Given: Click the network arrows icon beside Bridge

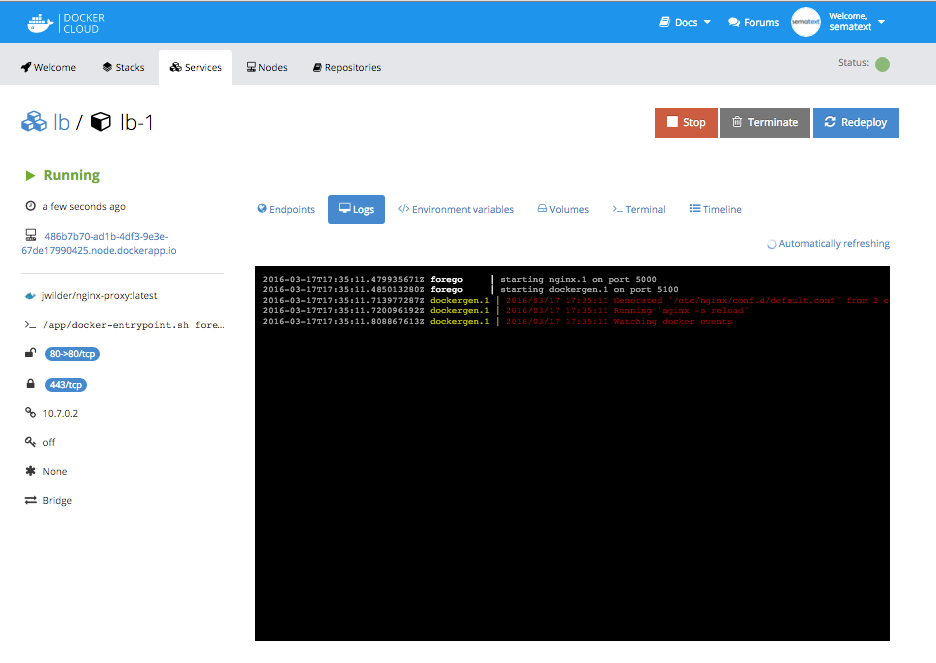Looking at the screenshot, I should 30,500.
